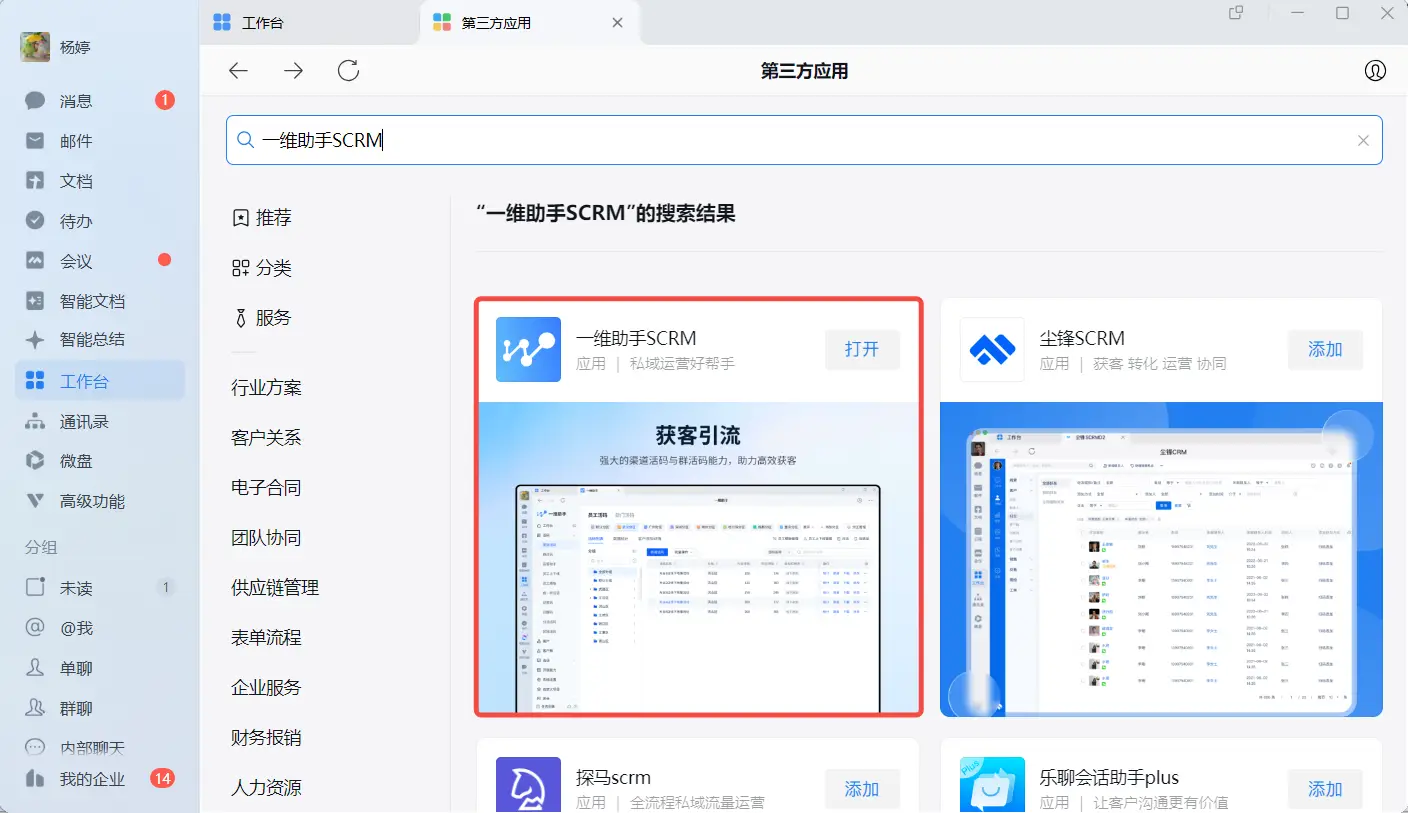The width and height of the screenshot is (1408, 813).
Task: Select the 推荐 recommended menu item
Action: pos(262,218)
